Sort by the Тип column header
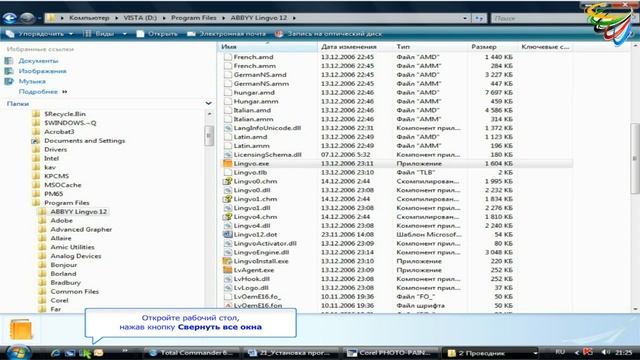The width and height of the screenshot is (640, 360). point(430,47)
